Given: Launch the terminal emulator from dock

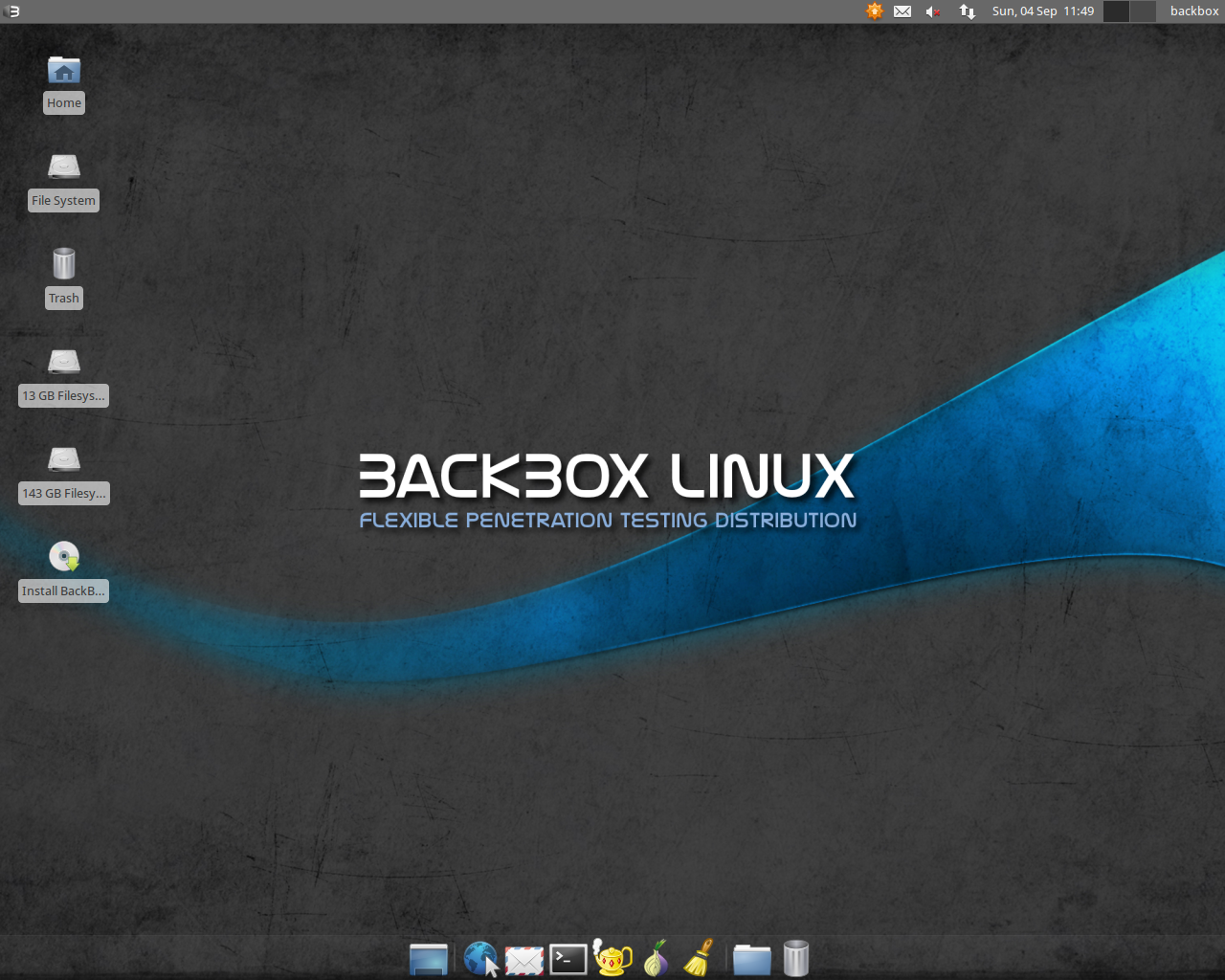Looking at the screenshot, I should click(568, 959).
